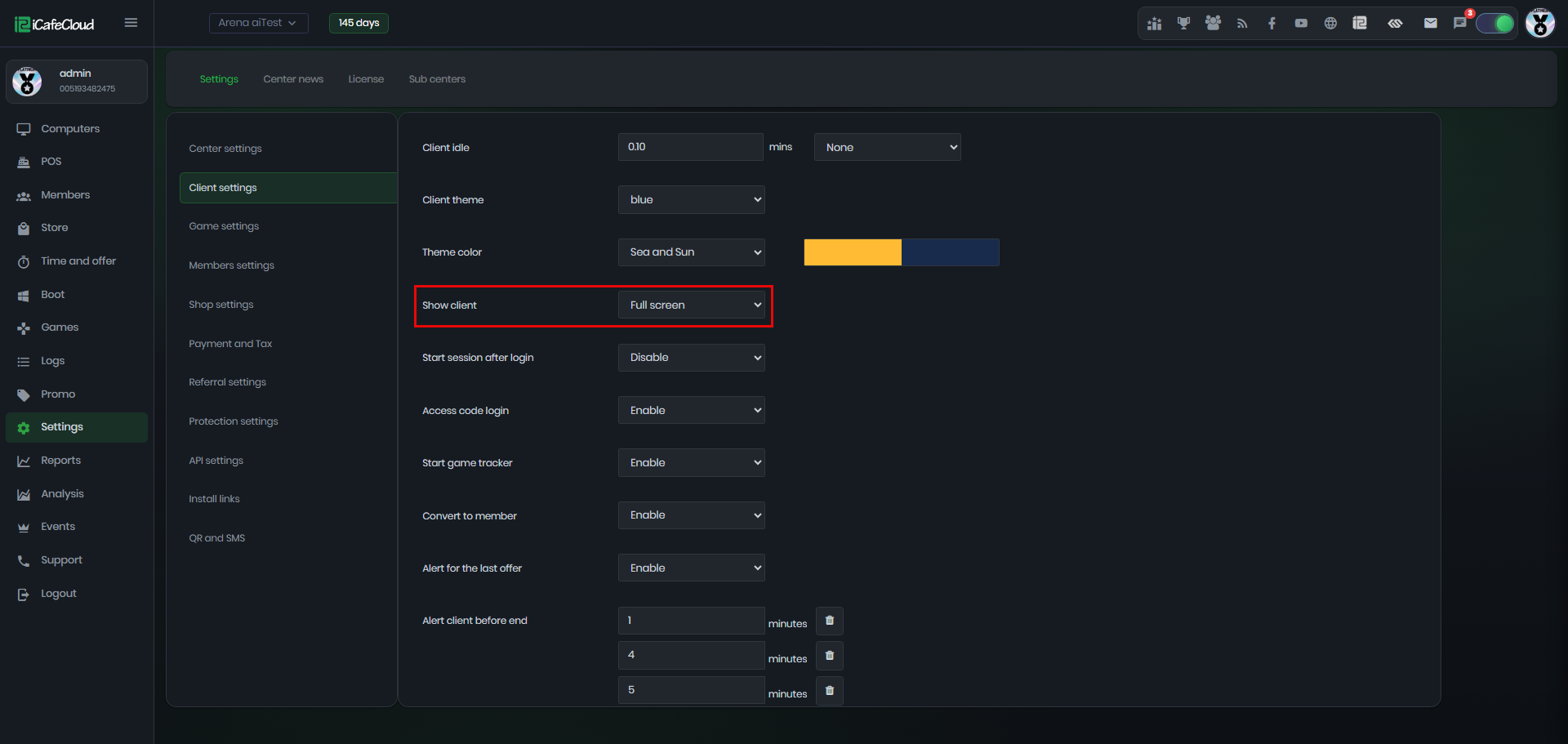Viewport: 1568px width, 744px height.
Task: Open the Start game tracker dropdown
Action: tap(691, 462)
